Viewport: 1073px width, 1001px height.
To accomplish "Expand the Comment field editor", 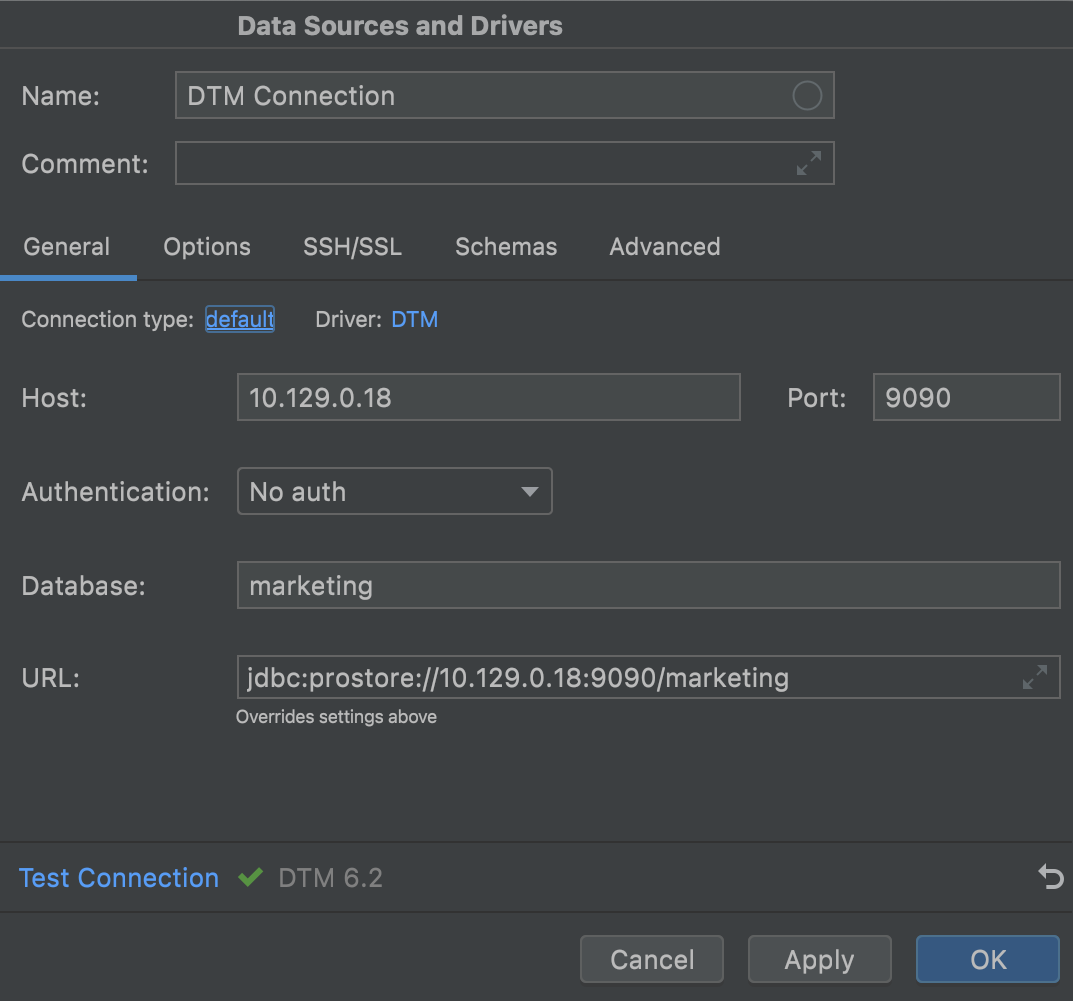I will pos(808,163).
